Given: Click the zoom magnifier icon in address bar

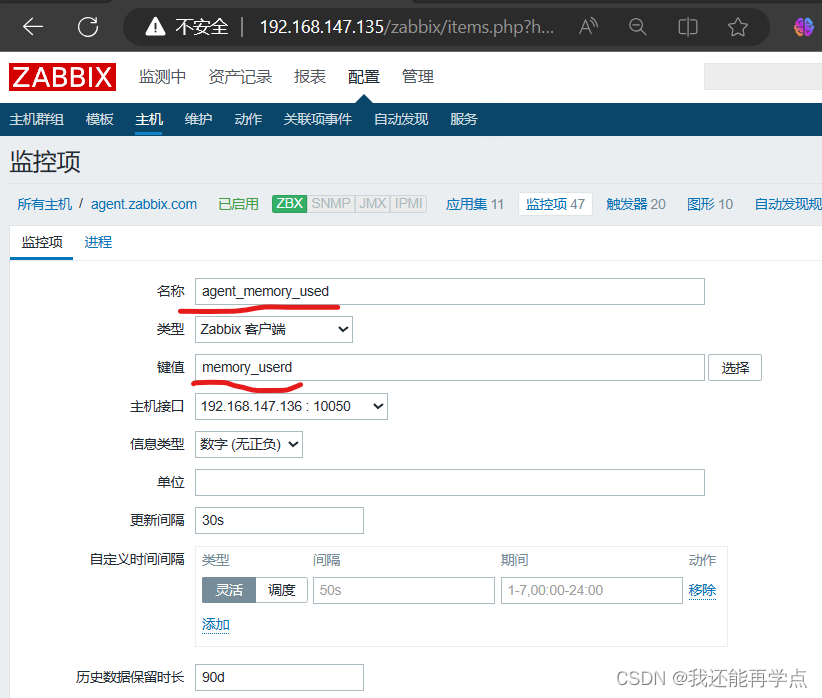Looking at the screenshot, I should [637, 26].
